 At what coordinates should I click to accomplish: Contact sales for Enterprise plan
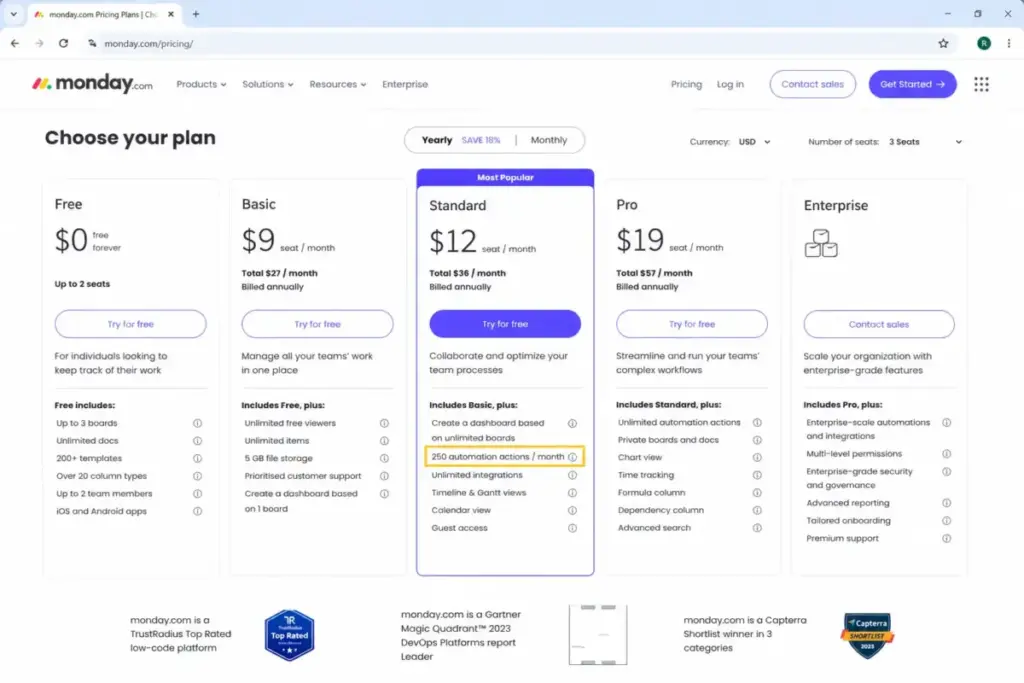tap(878, 324)
